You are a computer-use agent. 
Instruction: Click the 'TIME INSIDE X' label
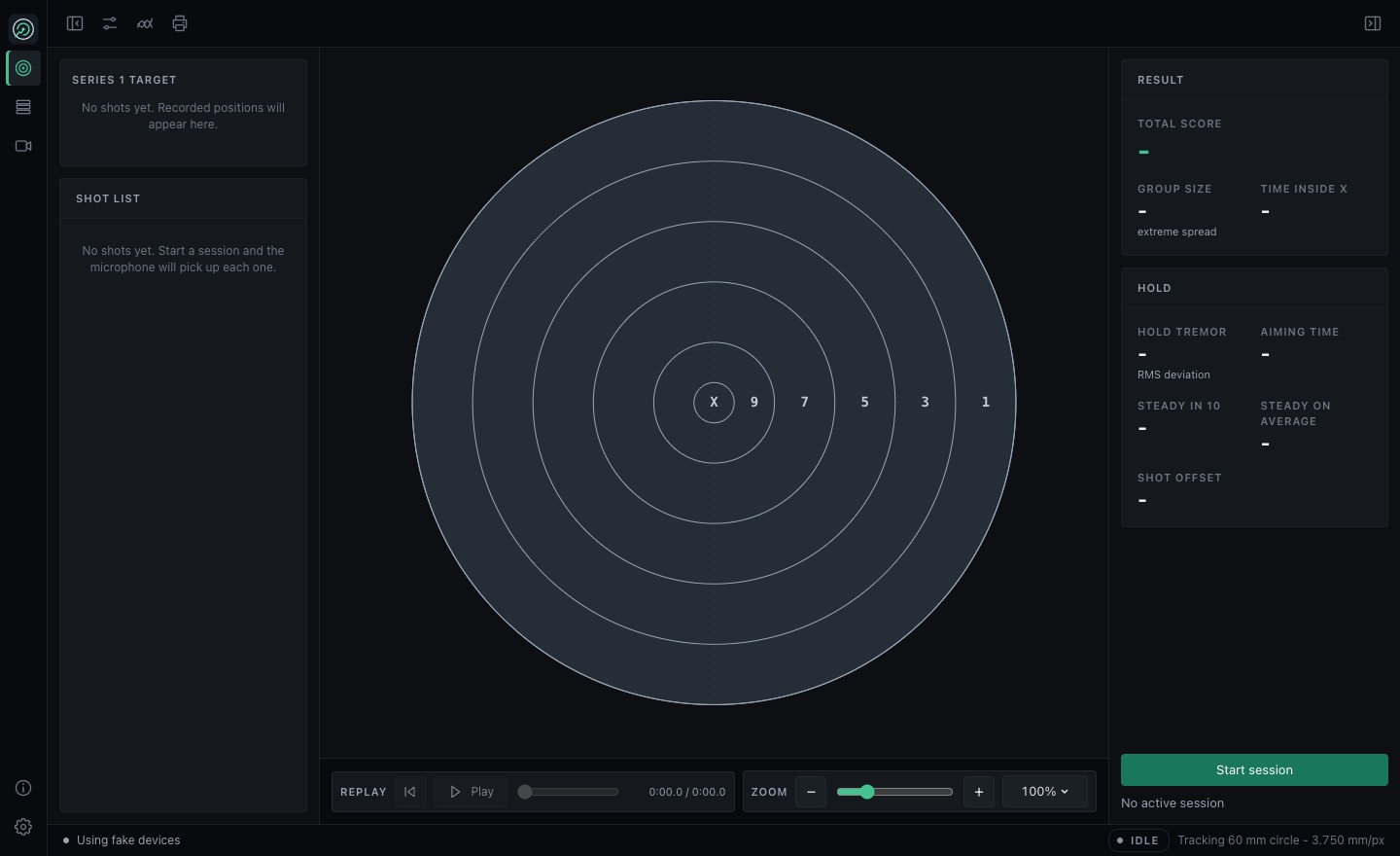(x=1304, y=189)
